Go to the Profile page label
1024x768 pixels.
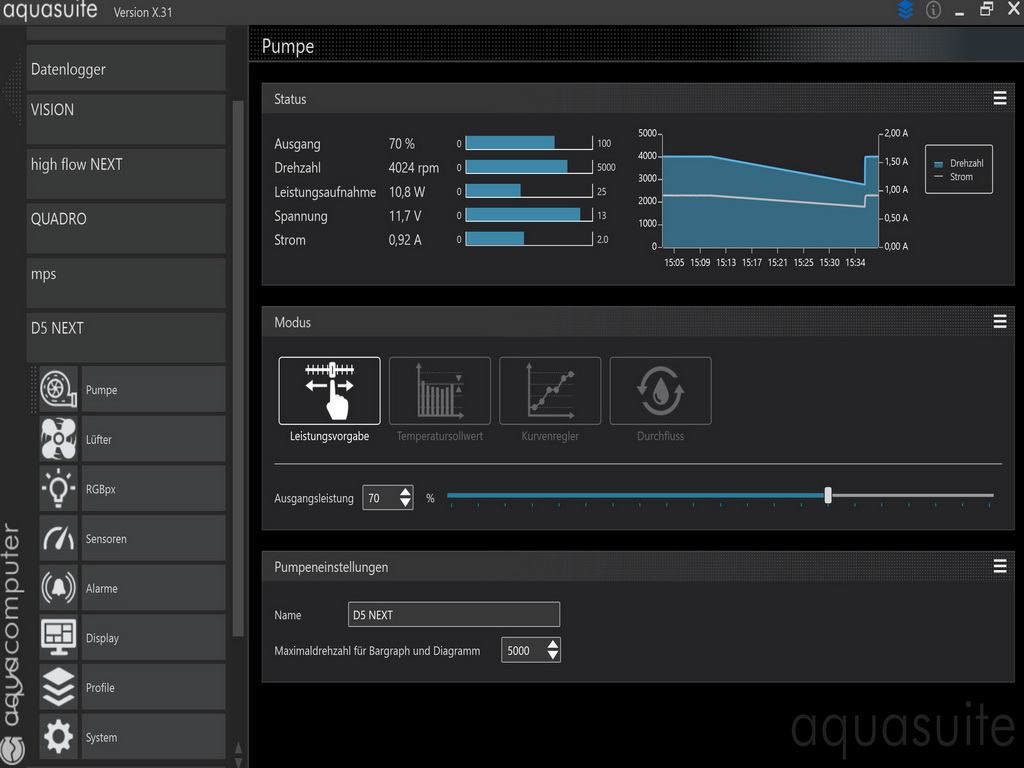100,688
